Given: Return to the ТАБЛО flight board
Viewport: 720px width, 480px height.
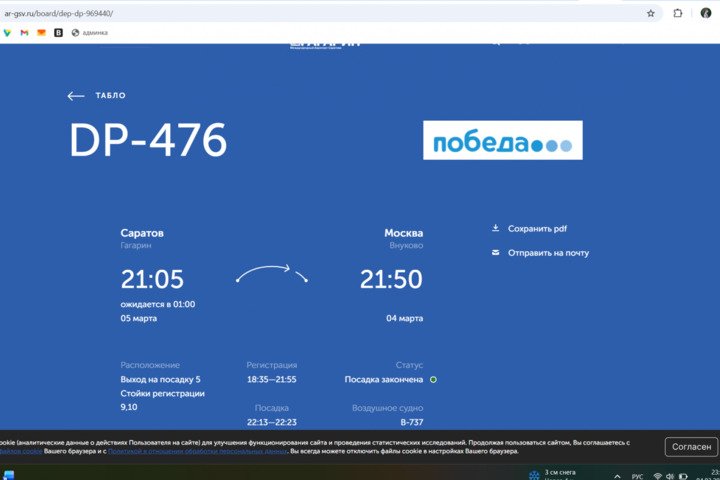Looking at the screenshot, I should point(110,96).
